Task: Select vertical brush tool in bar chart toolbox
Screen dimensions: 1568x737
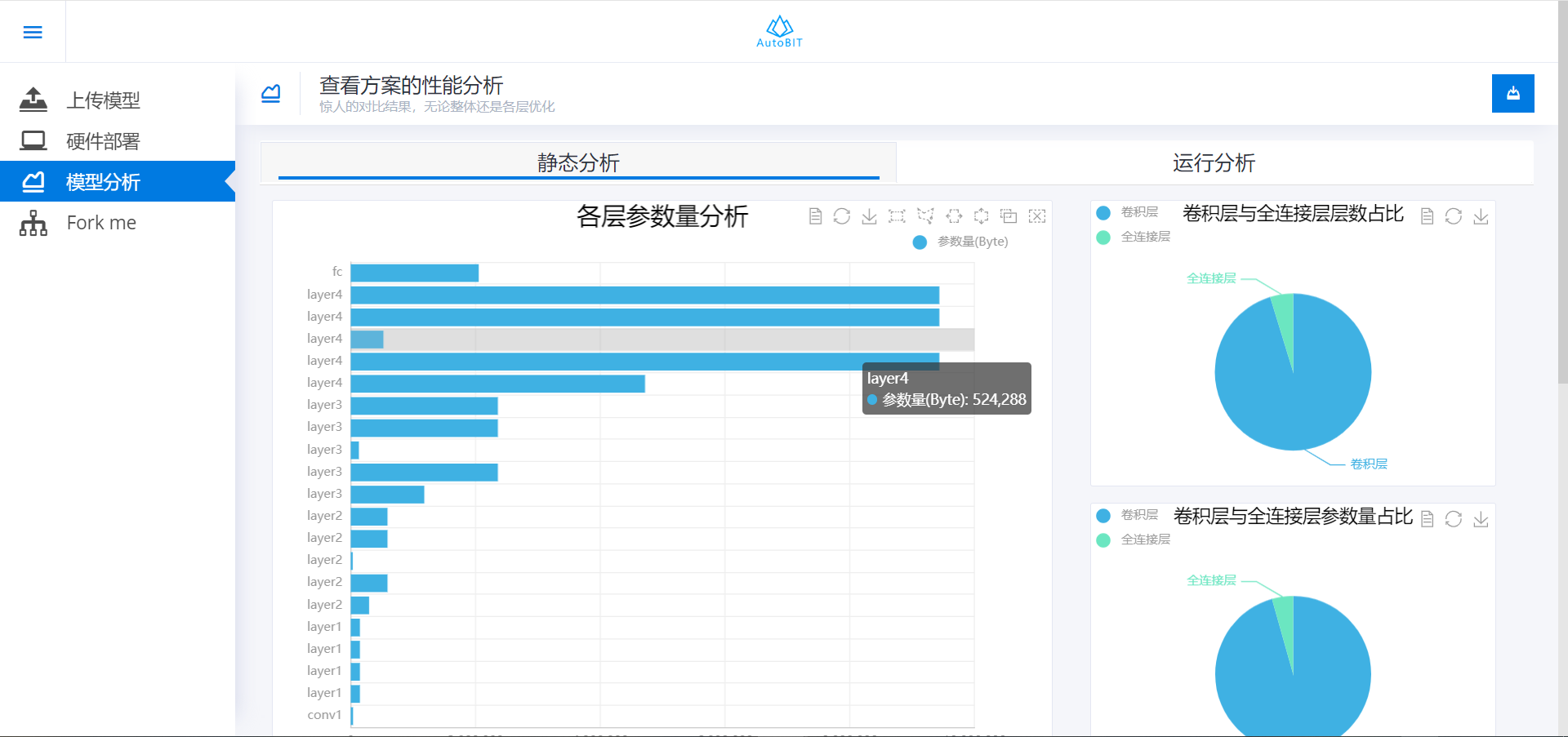Action: (x=982, y=216)
